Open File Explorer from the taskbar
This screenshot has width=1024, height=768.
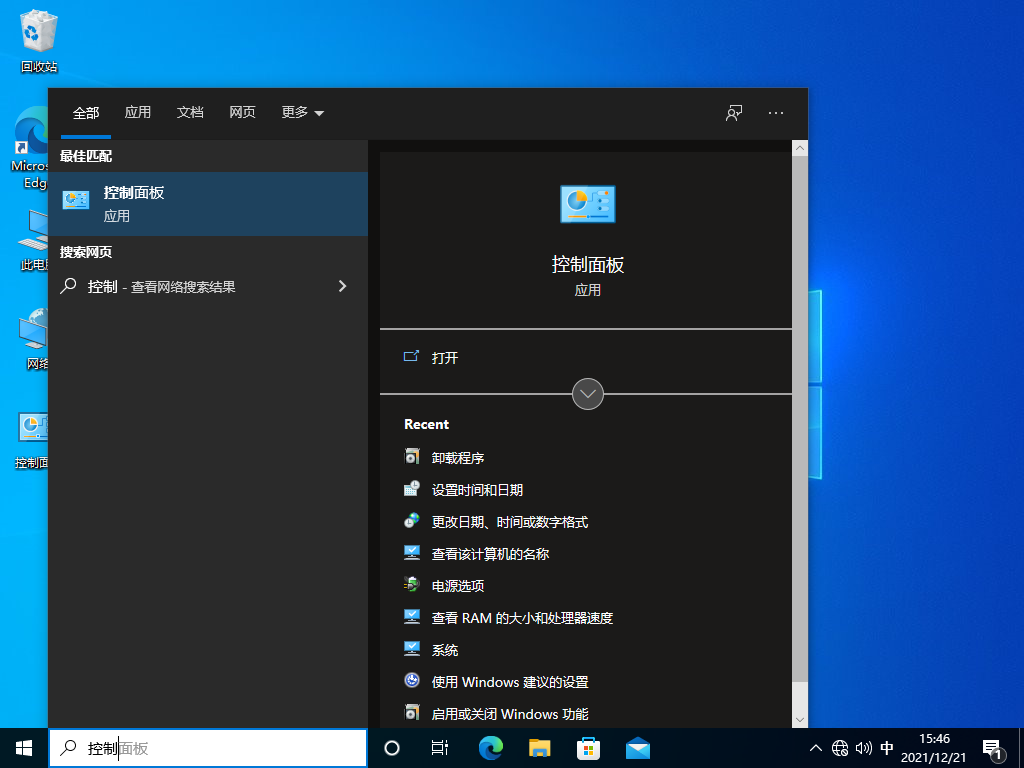tap(539, 747)
